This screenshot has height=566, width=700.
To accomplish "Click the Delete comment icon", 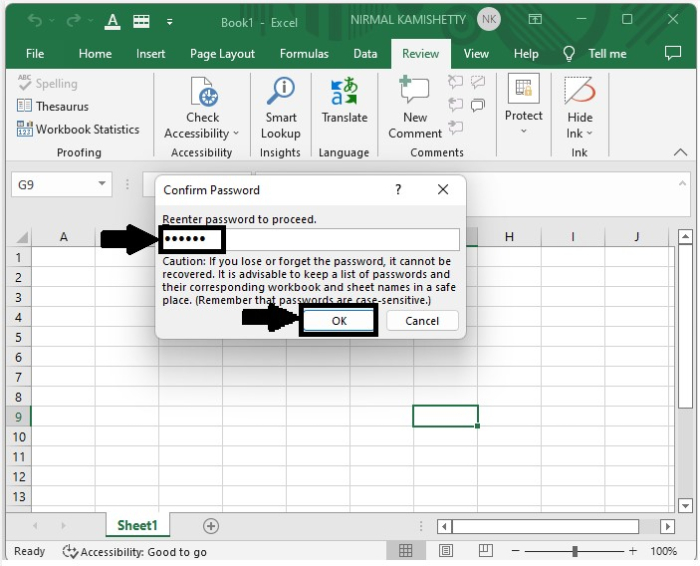I will (455, 82).
